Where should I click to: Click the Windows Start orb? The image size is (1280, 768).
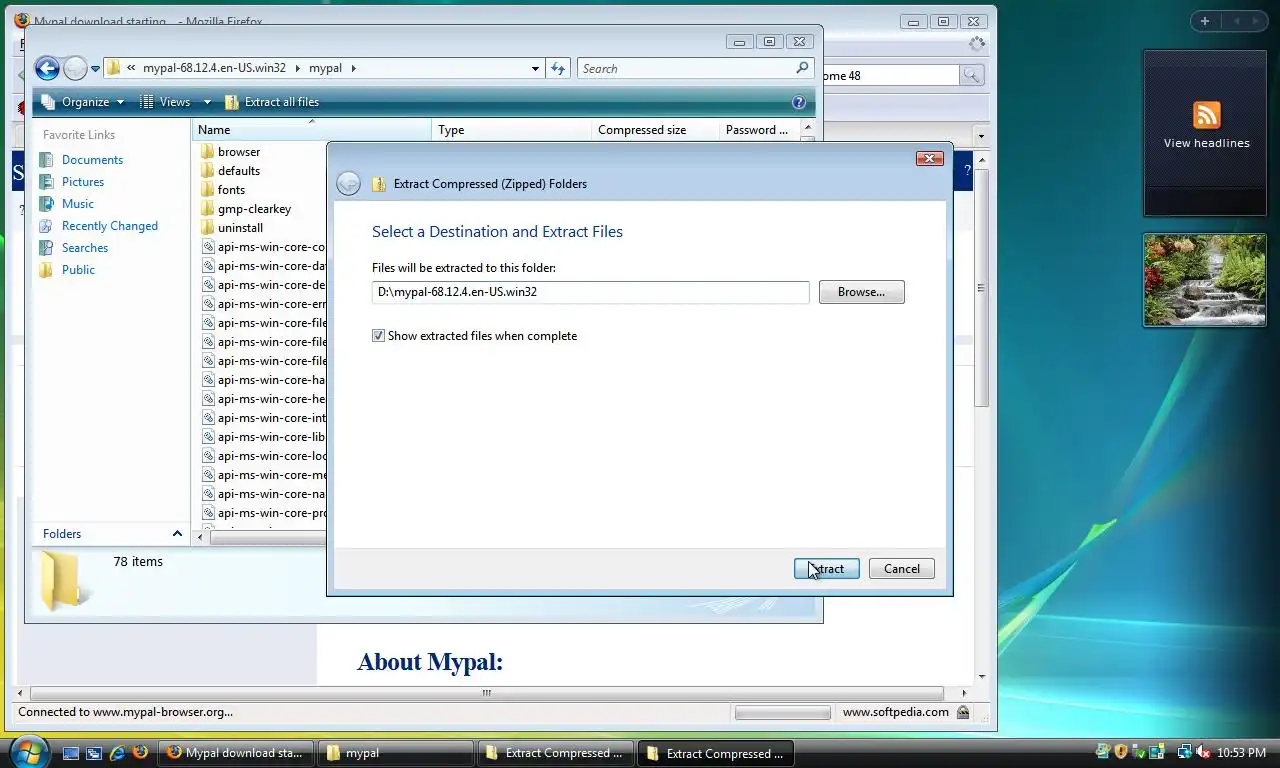coord(27,751)
